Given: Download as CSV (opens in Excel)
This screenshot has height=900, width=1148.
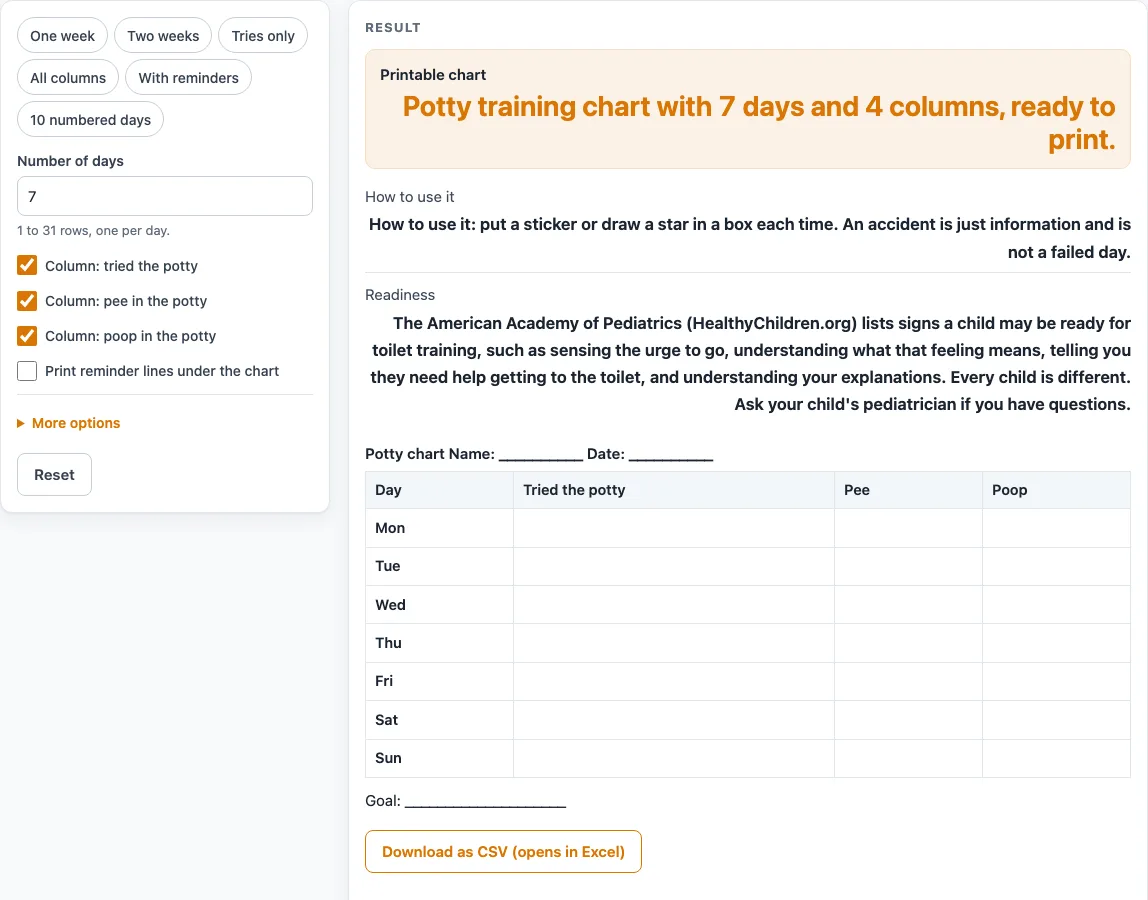Looking at the screenshot, I should pyautogui.click(x=503, y=852).
